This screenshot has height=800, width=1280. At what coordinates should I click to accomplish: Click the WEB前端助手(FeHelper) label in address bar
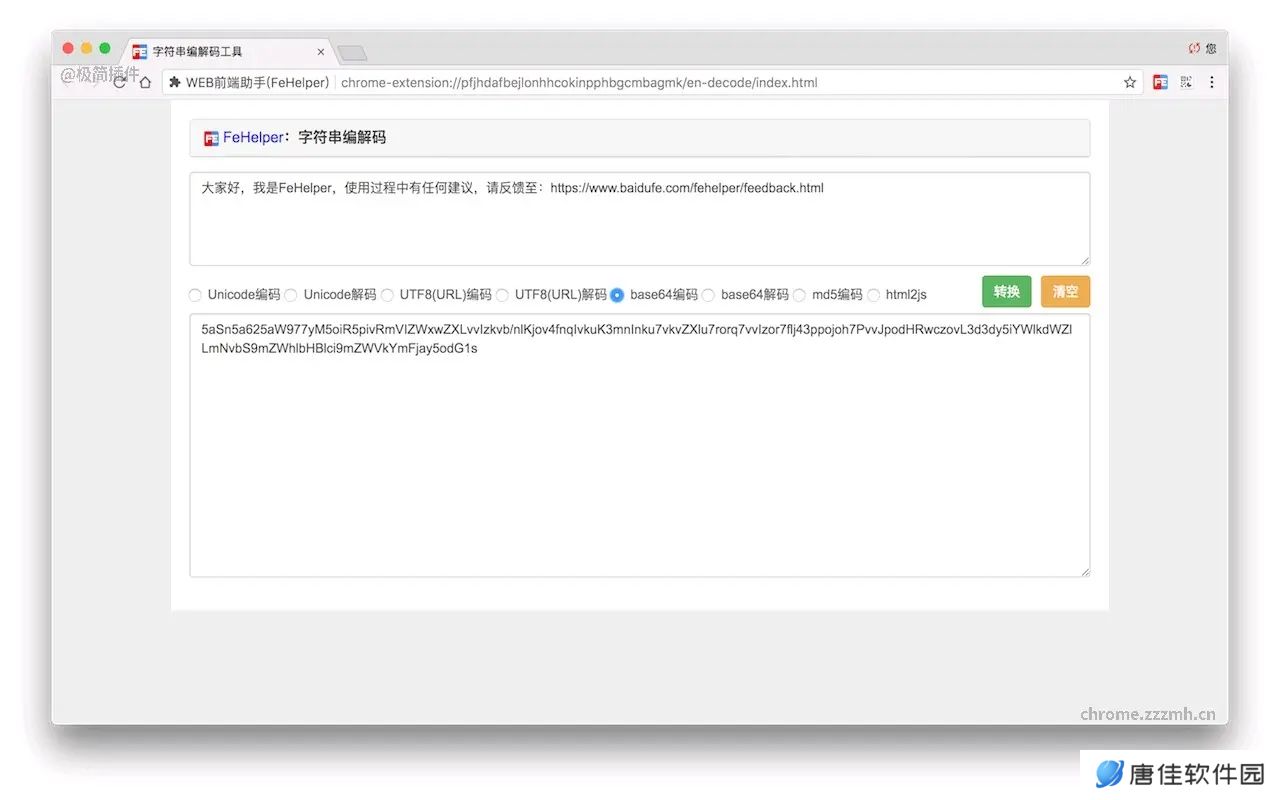tap(258, 83)
